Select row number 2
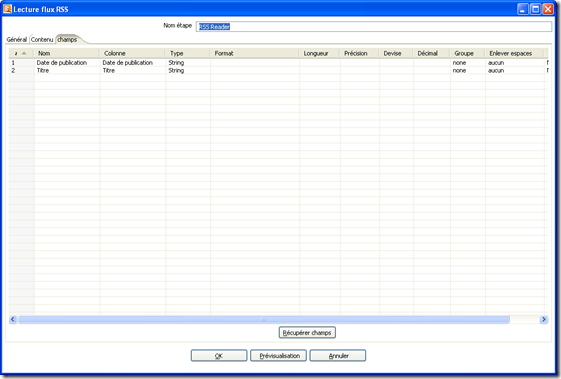This screenshot has height=379, width=561. [13, 71]
